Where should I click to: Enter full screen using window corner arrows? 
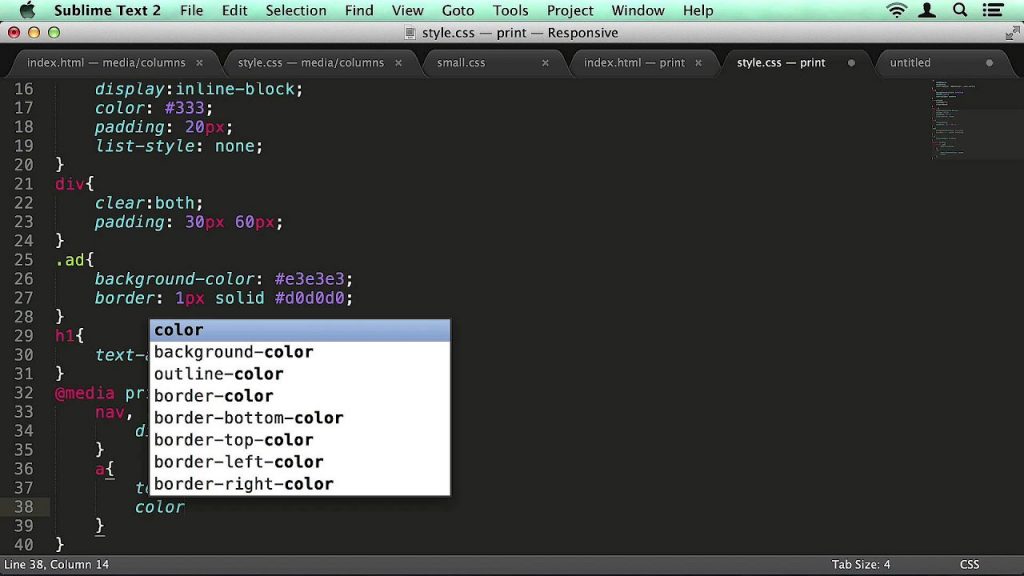[x=1012, y=33]
